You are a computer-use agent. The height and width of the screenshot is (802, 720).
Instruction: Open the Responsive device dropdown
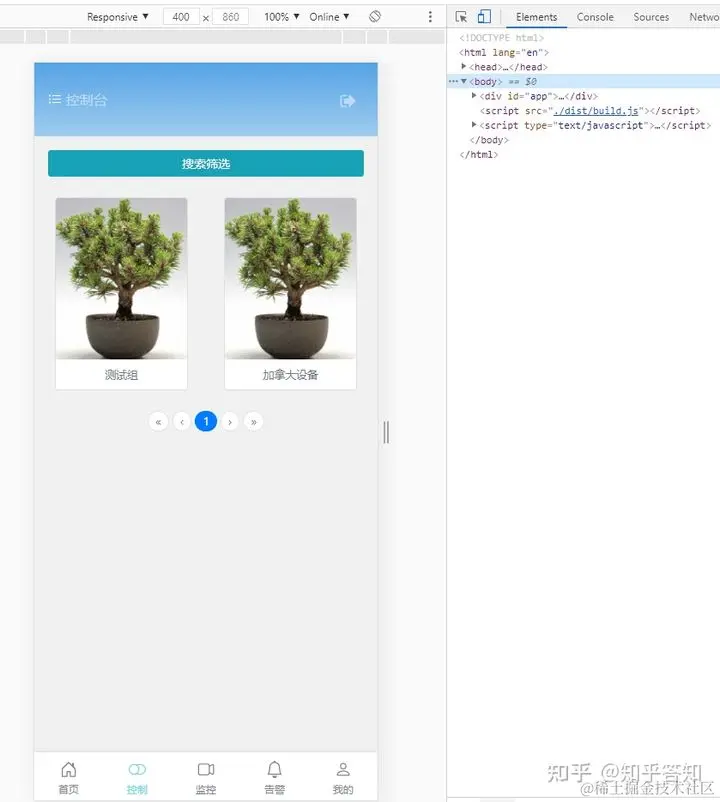[x=118, y=17]
